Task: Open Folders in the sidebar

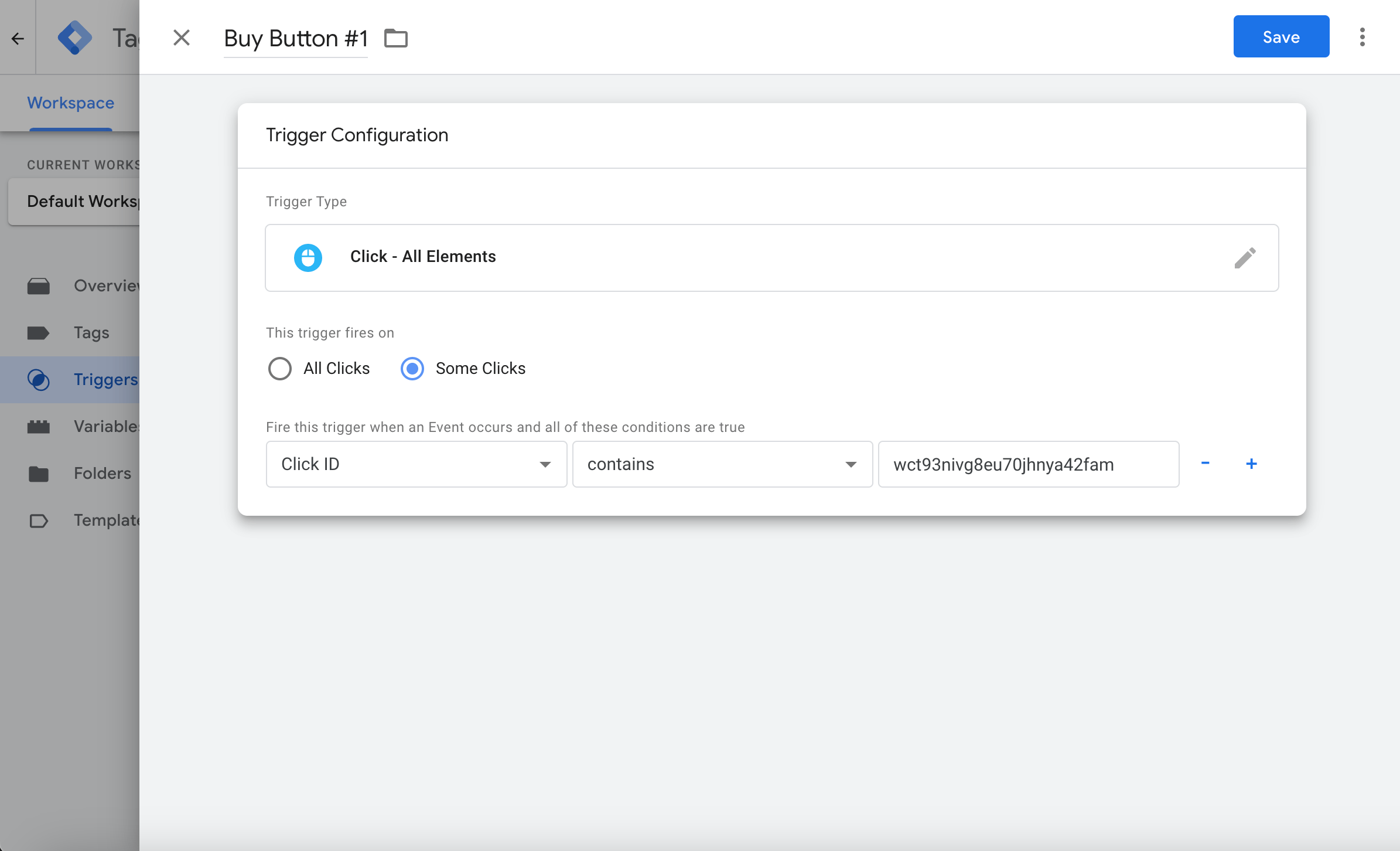Action: pos(102,474)
